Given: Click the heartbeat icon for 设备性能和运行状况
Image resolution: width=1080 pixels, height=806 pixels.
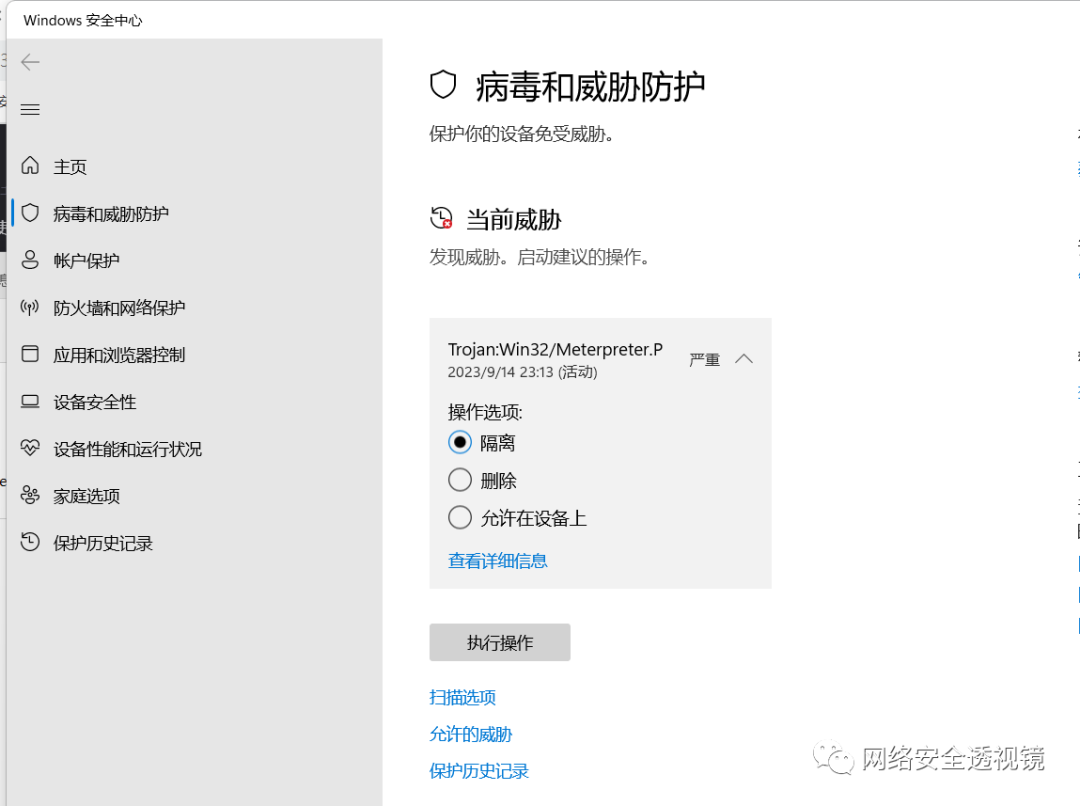Looking at the screenshot, I should 30,448.
